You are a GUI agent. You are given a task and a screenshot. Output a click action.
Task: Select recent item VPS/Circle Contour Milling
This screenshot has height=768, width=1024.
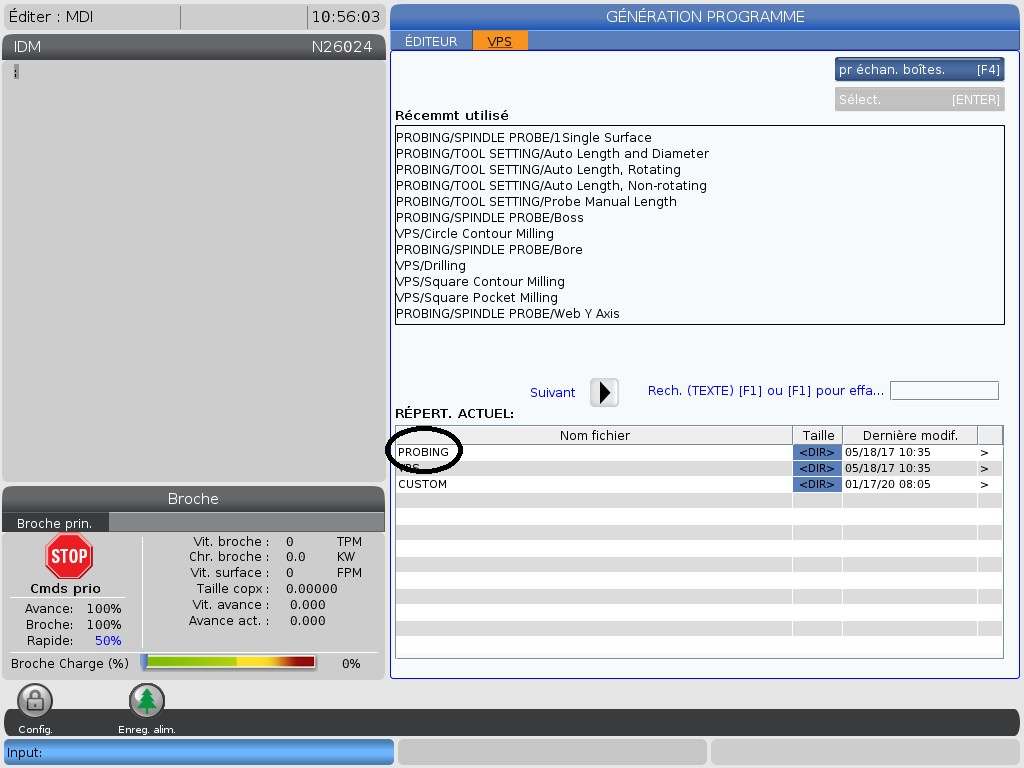[474, 233]
